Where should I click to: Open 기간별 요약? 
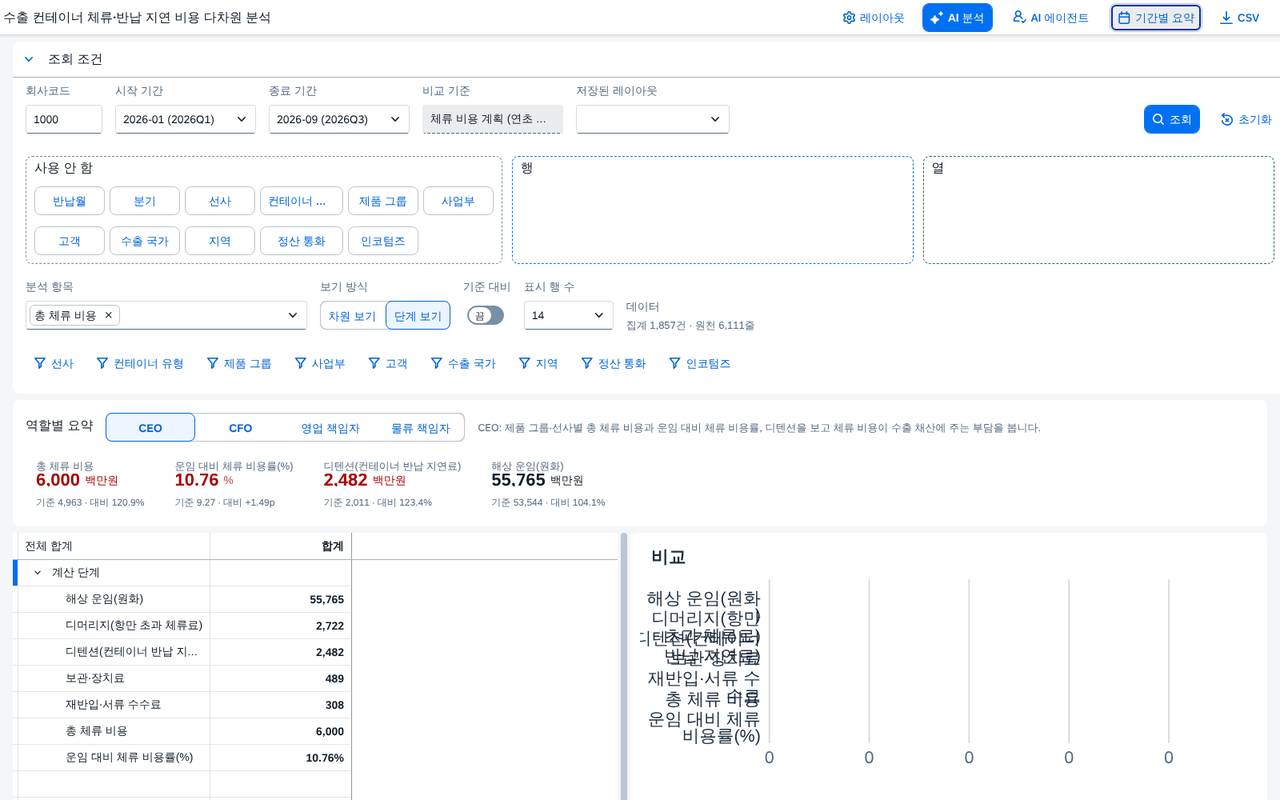pyautogui.click(x=1156, y=18)
